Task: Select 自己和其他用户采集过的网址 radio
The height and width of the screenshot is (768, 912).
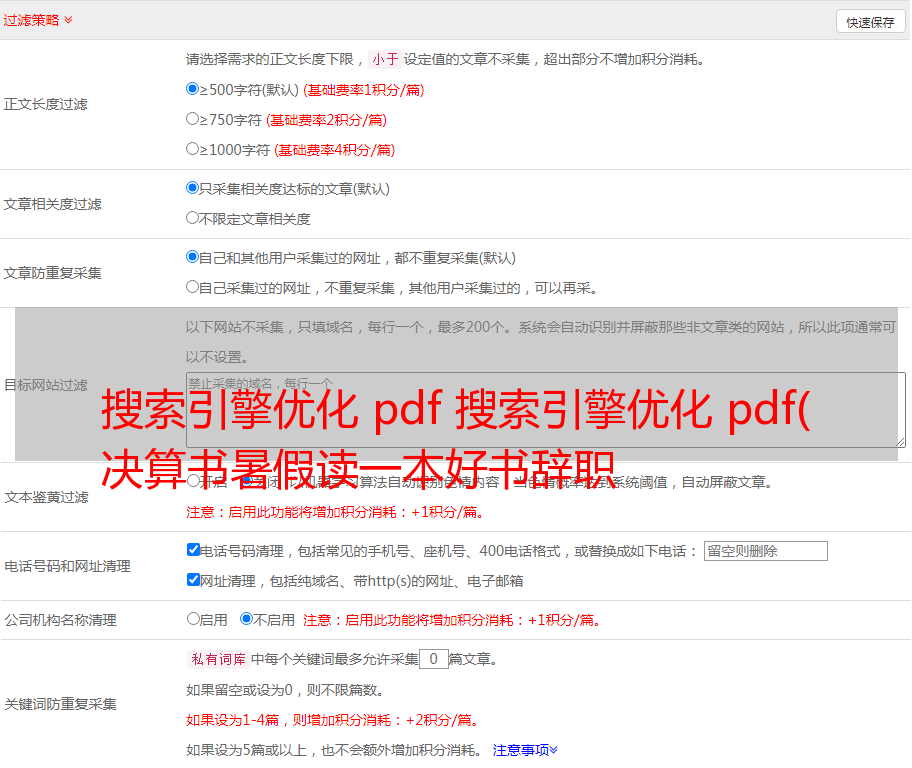Action: (192, 257)
